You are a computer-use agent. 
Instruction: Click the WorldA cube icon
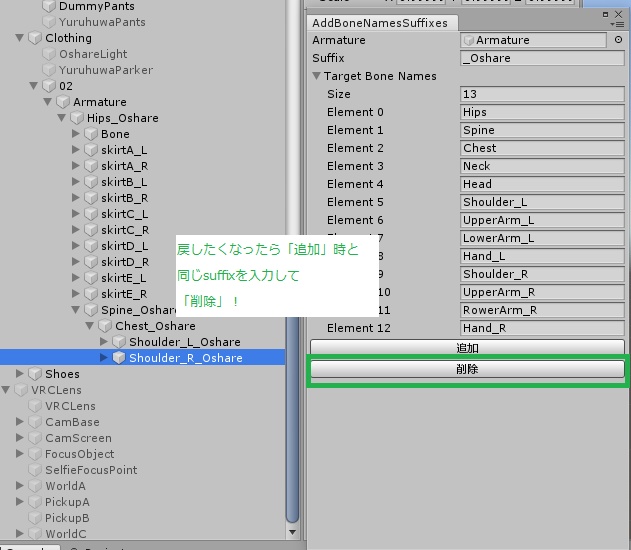pyautogui.click(x=35, y=486)
